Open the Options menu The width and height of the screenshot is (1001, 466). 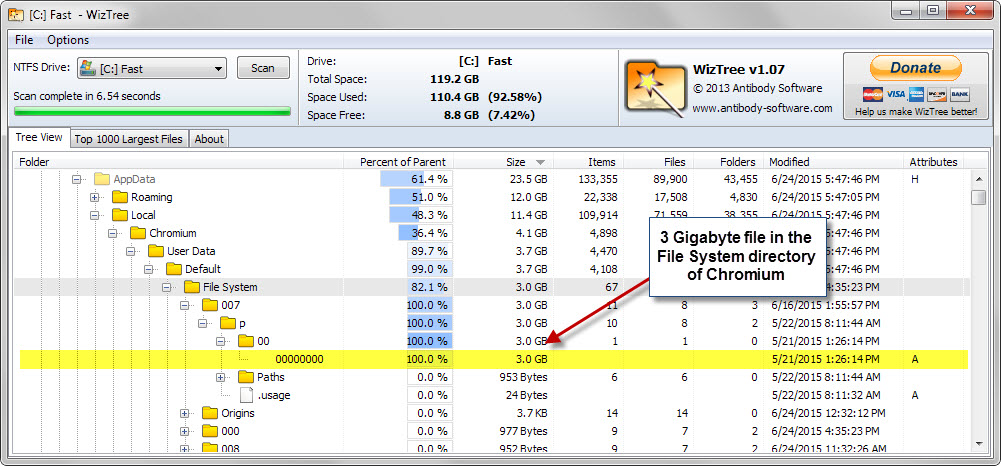pos(68,40)
